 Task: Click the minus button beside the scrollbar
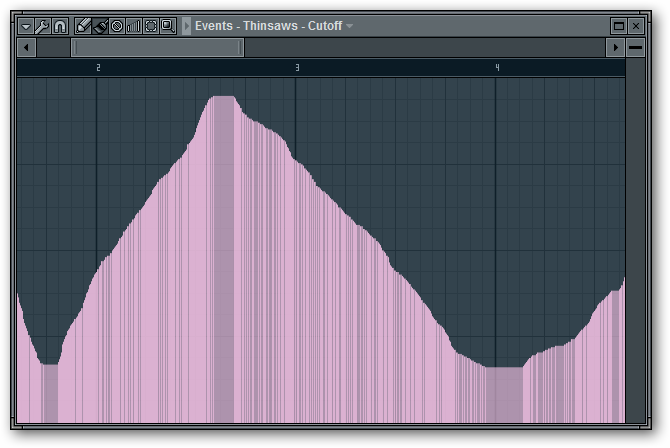[636, 48]
